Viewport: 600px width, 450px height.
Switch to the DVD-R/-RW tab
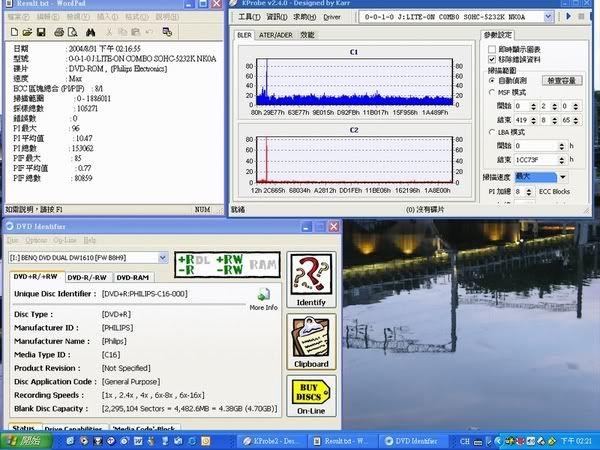pos(88,277)
